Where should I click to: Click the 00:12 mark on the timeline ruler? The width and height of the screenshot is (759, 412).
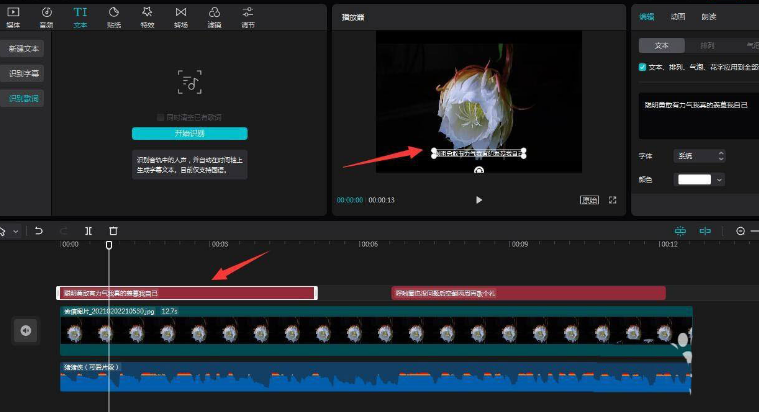pyautogui.click(x=668, y=244)
